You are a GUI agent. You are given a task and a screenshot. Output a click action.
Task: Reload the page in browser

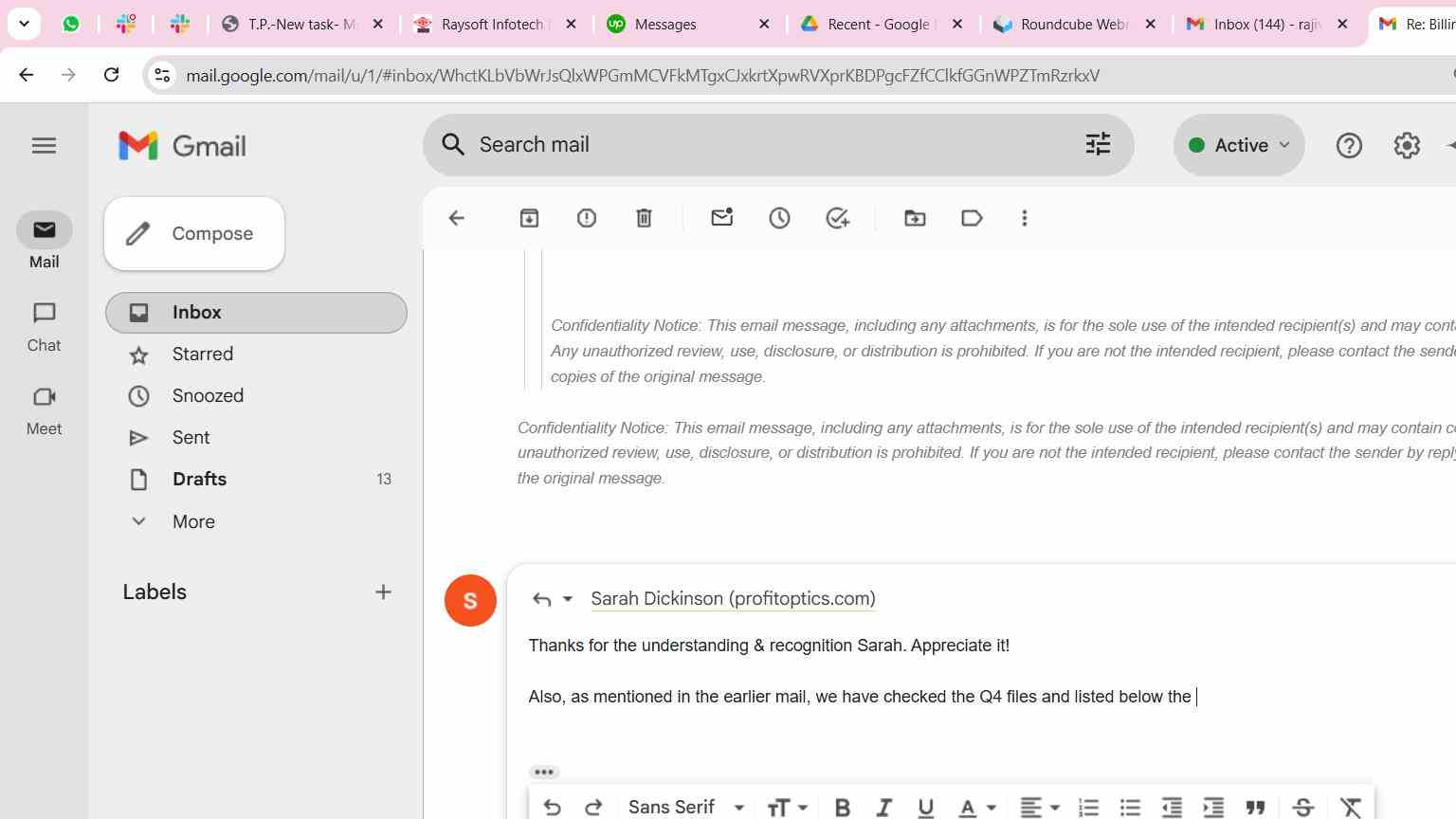point(111,75)
